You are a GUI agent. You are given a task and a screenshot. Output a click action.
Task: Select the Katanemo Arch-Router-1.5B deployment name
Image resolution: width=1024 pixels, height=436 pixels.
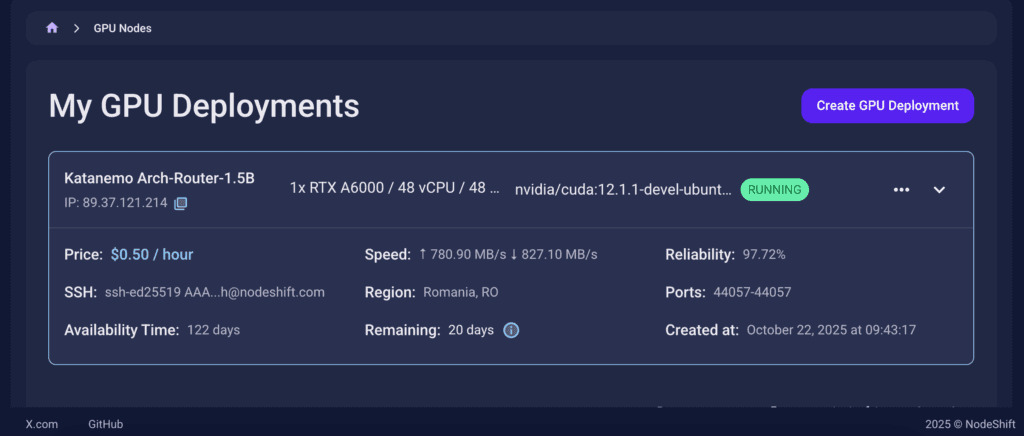(159, 178)
